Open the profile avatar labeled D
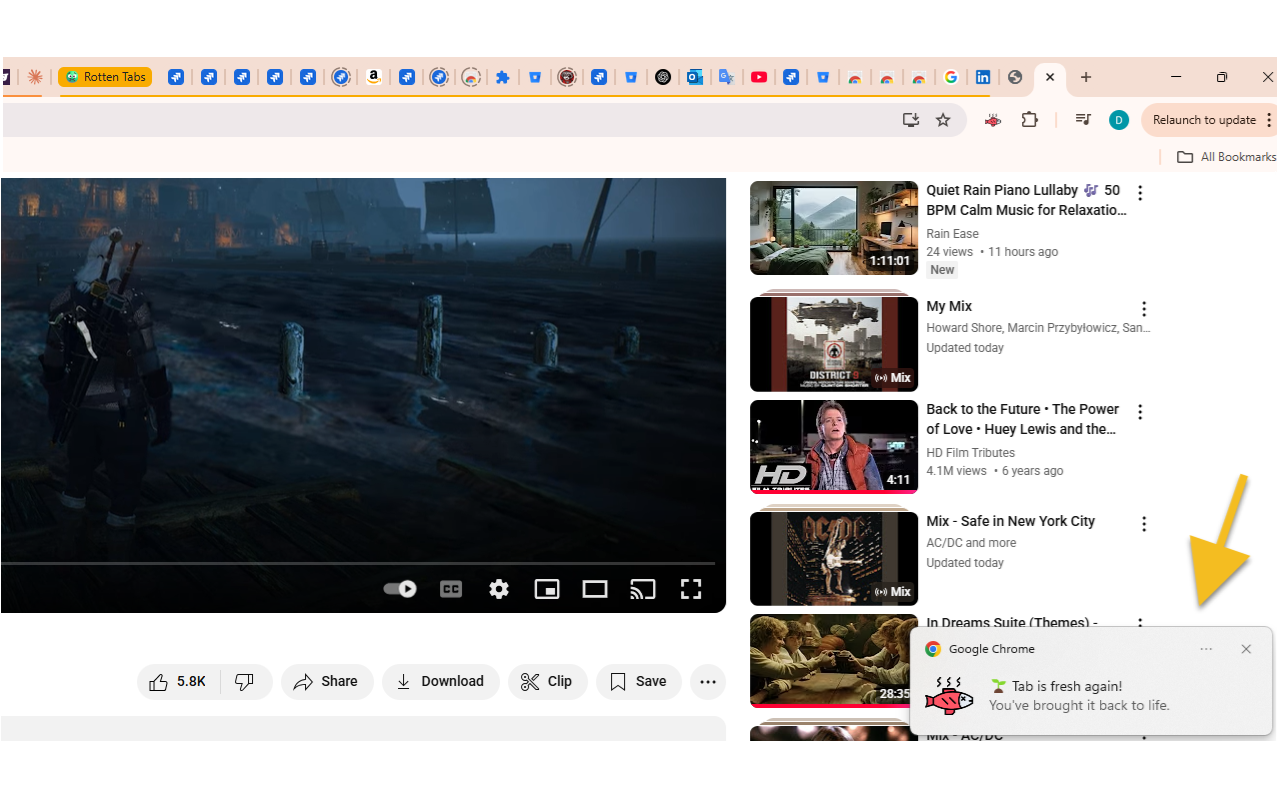This screenshot has width=1280, height=800. pos(1119,120)
